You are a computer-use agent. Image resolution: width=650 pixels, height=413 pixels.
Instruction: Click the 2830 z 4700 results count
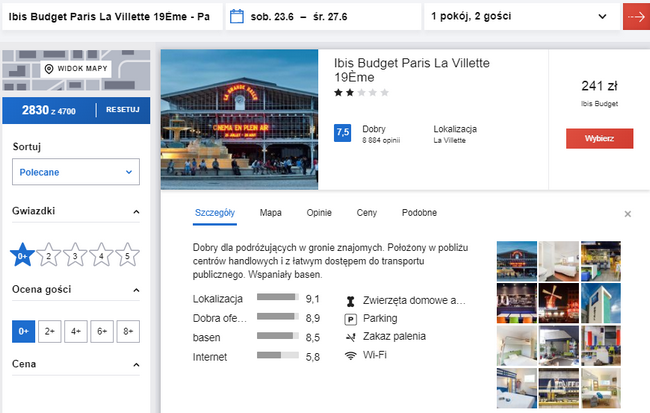point(49,111)
